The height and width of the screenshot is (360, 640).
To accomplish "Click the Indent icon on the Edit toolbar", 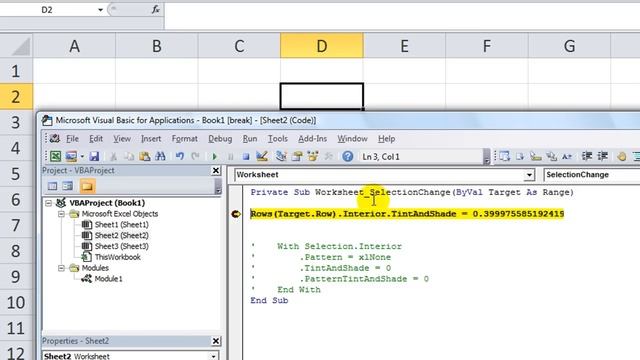I will [587, 156].
